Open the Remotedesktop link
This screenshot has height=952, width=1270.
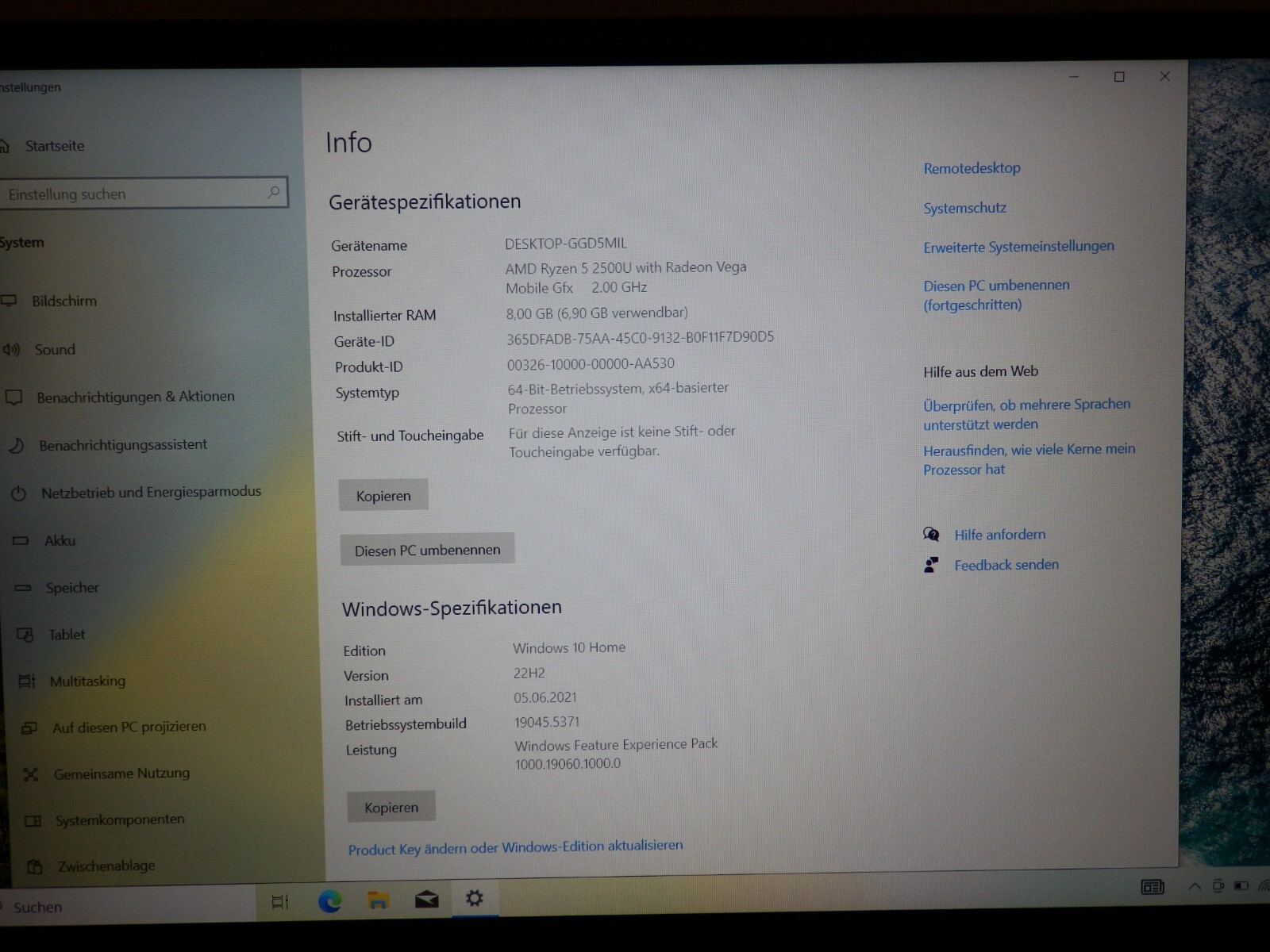[x=972, y=168]
